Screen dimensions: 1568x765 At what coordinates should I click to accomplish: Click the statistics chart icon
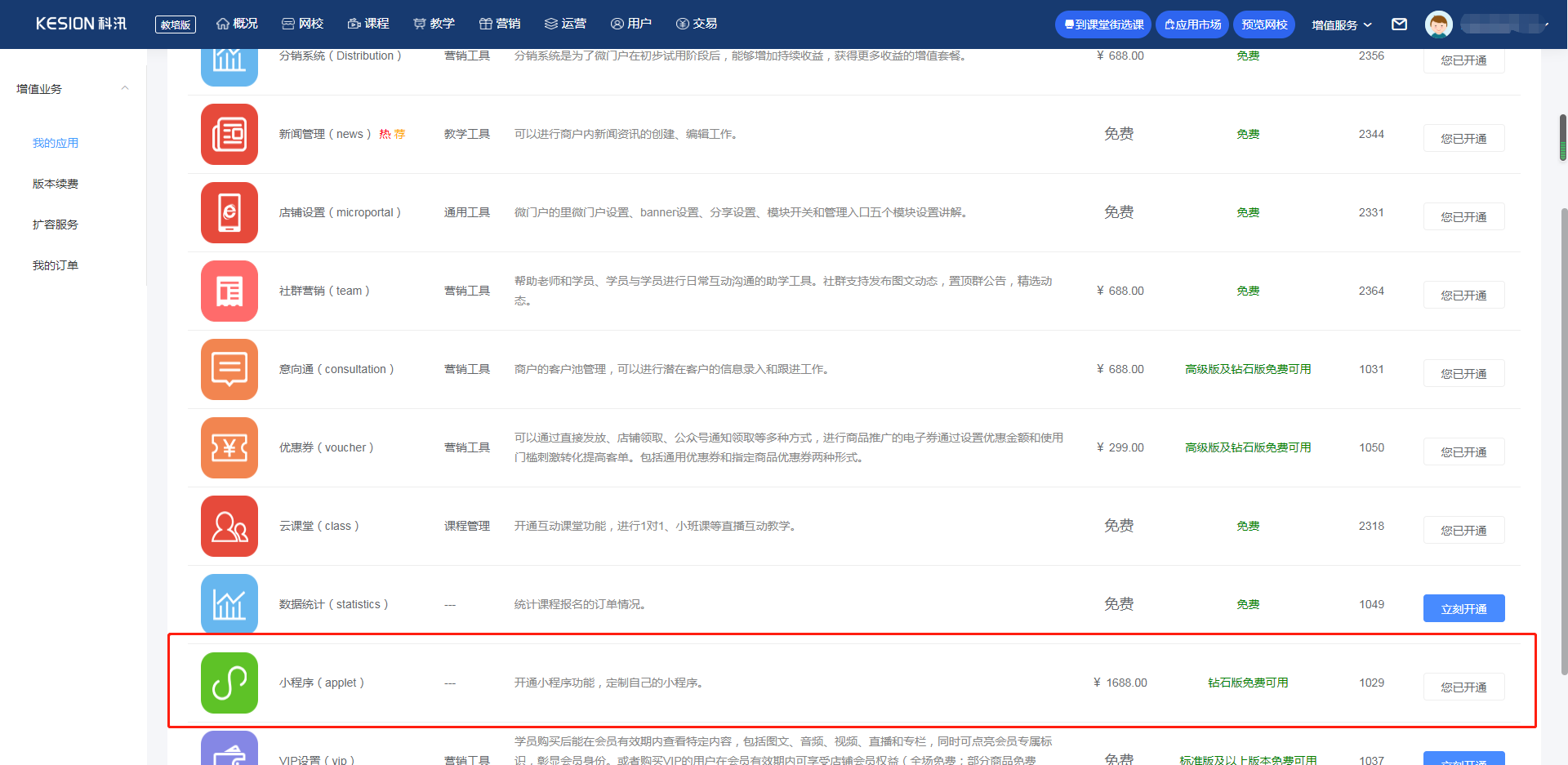229,604
